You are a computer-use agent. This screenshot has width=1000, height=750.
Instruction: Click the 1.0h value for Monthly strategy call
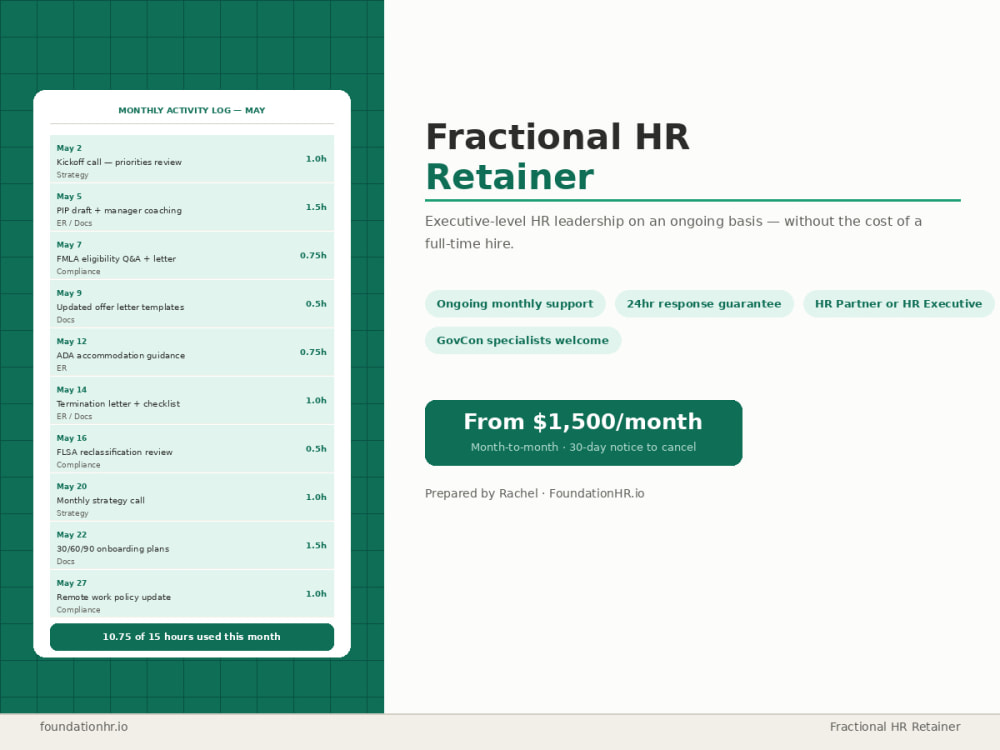tap(316, 497)
